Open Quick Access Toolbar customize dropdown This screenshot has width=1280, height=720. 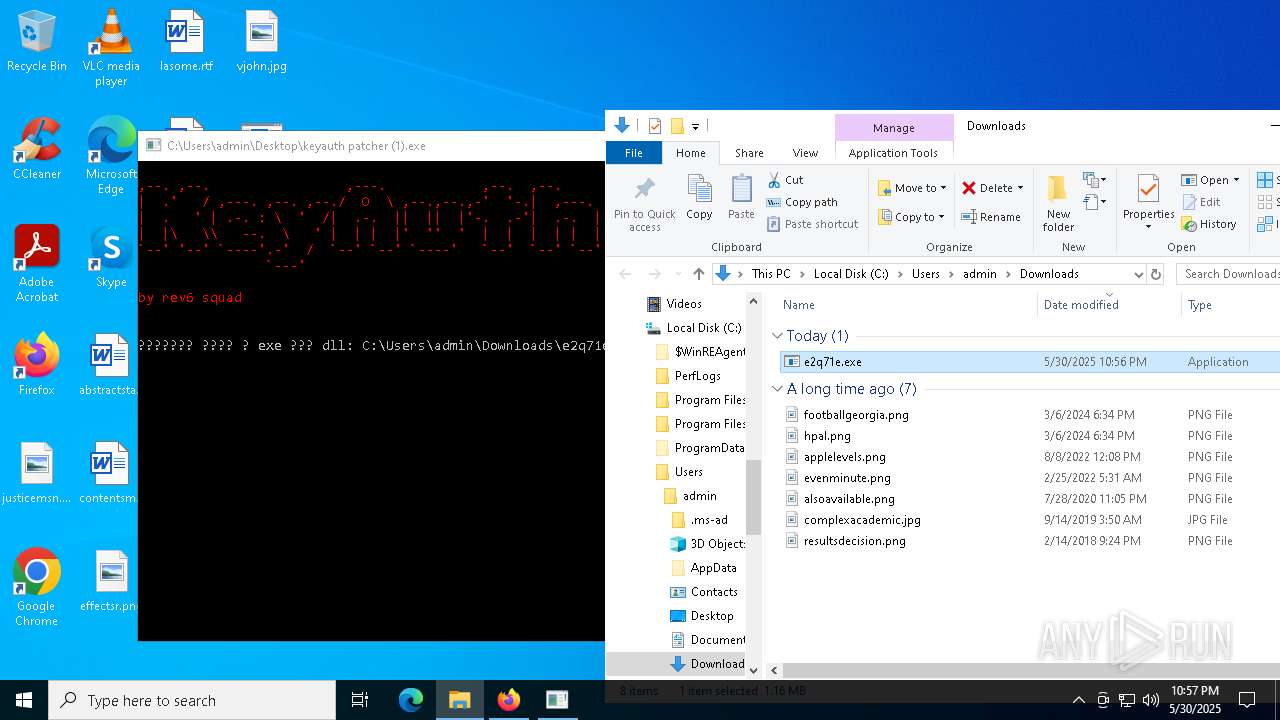[695, 126]
